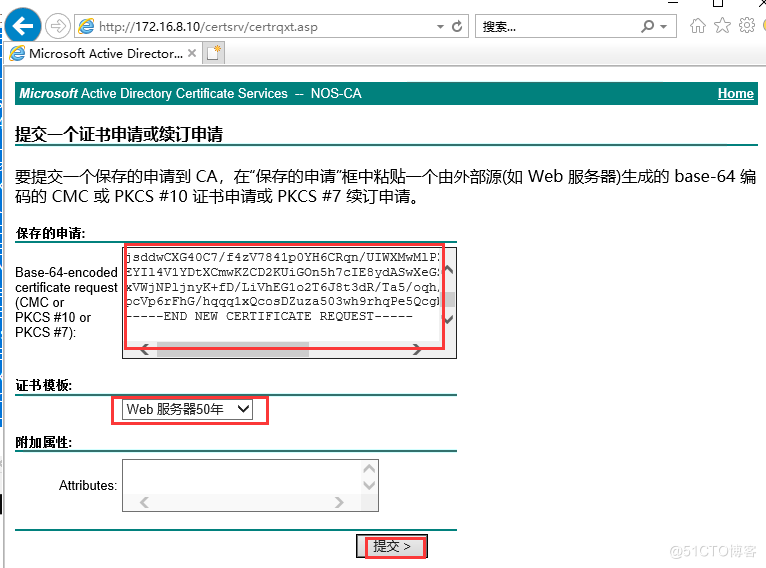Open Tools with the gear icon
Screen dimensions: 766x568
pos(746,25)
